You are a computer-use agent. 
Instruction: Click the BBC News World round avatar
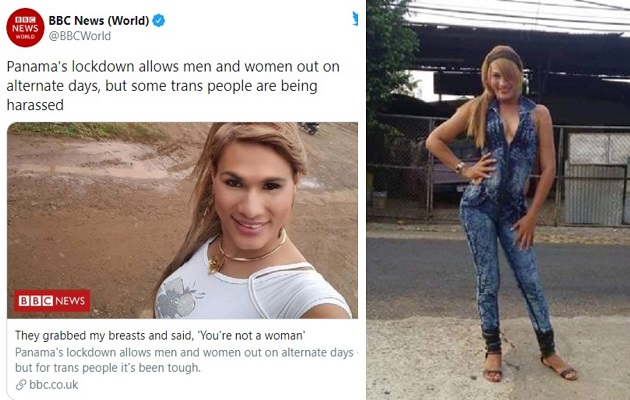(25, 27)
